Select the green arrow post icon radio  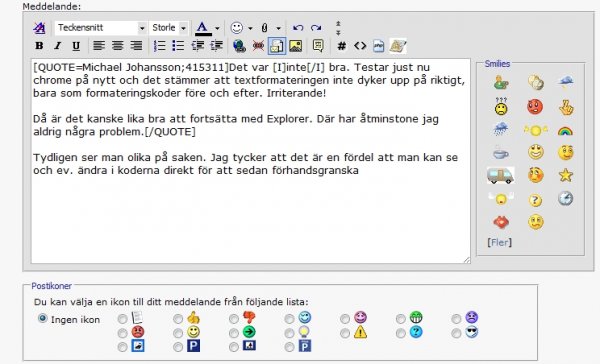click(234, 333)
